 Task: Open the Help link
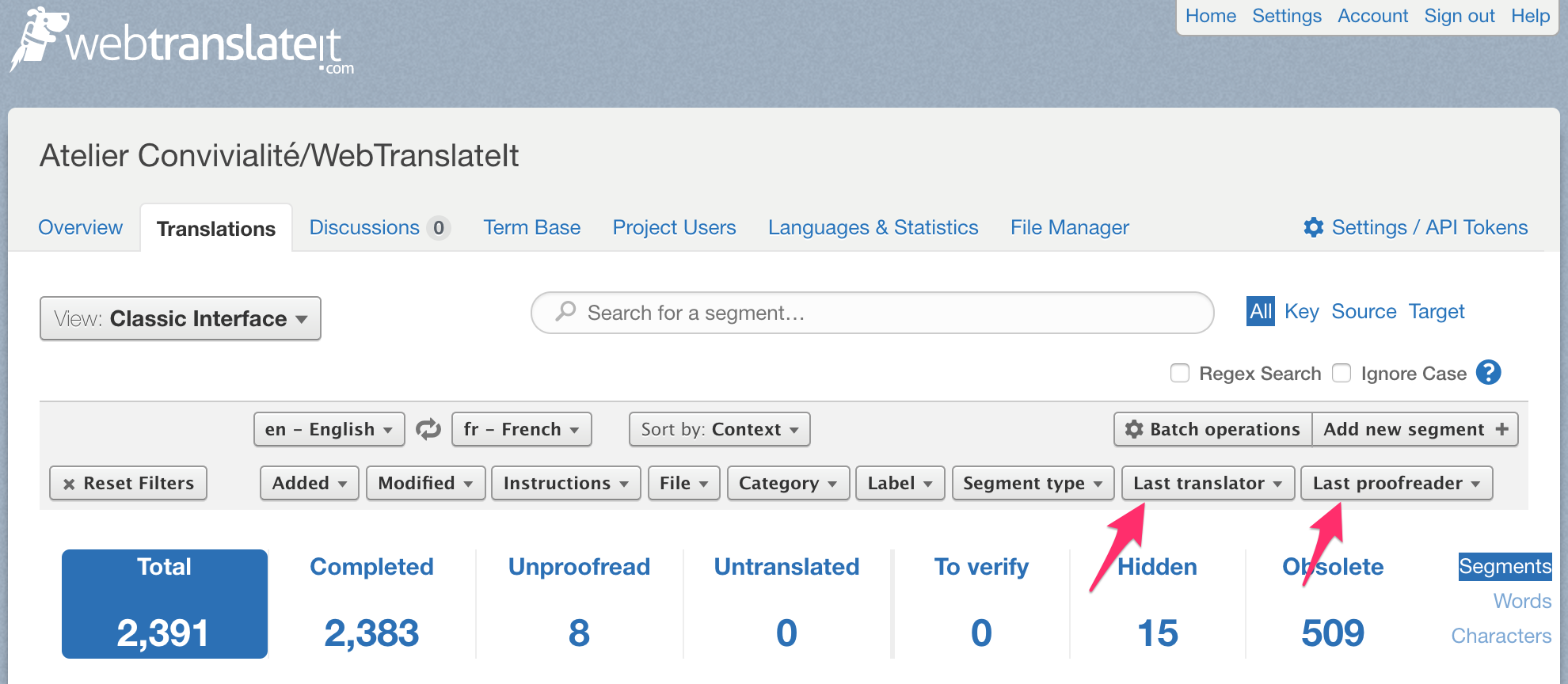click(1531, 16)
